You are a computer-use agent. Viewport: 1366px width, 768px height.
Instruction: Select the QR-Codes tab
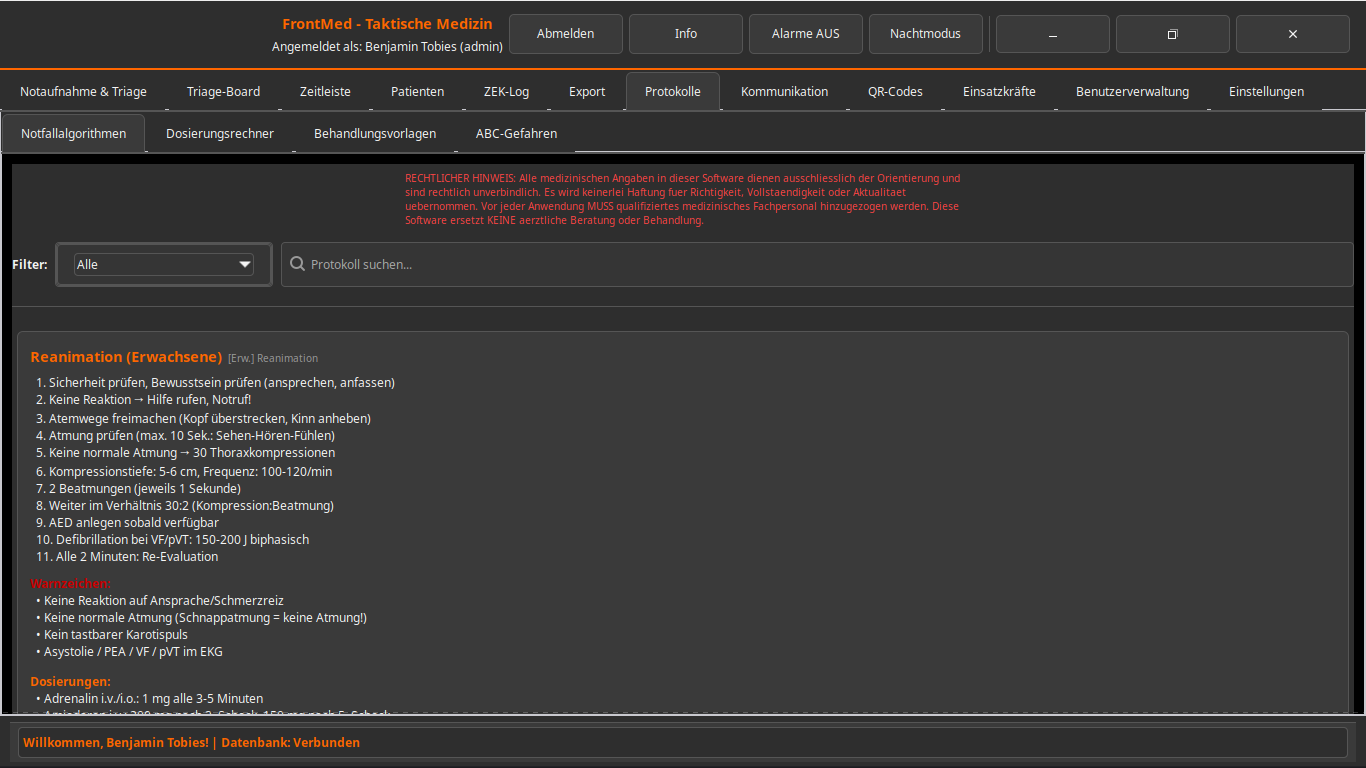coord(895,92)
